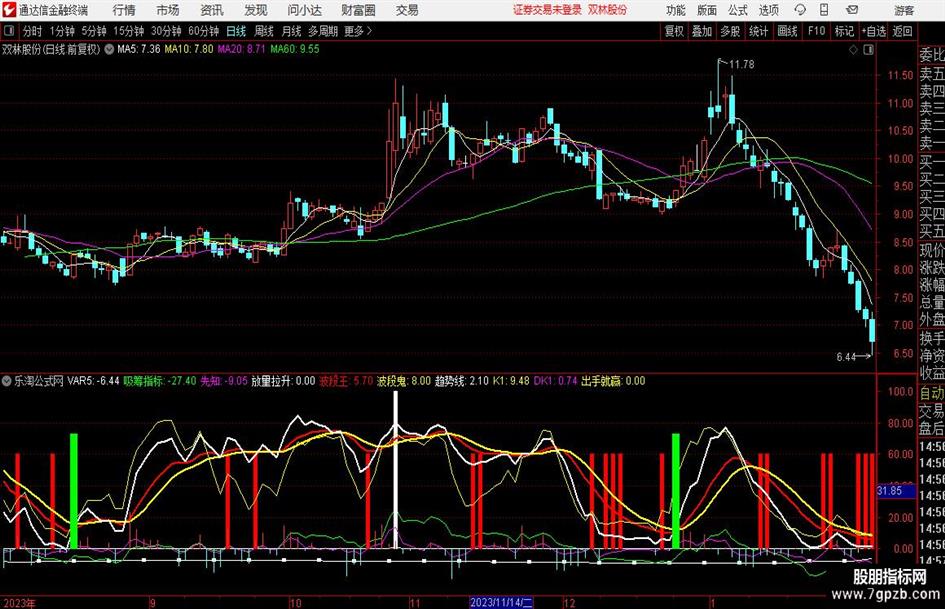Switch to the 5分钟 period tab
This screenshot has height=609, width=945.
click(x=94, y=31)
